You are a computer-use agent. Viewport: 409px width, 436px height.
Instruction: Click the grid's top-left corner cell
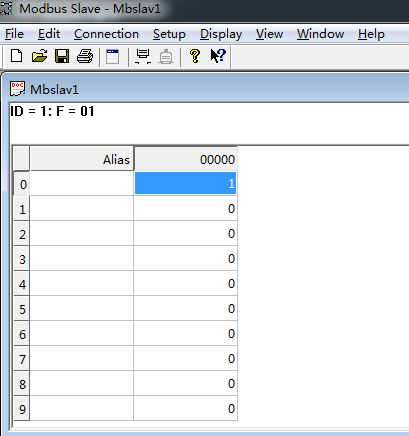pyautogui.click(x=22, y=159)
